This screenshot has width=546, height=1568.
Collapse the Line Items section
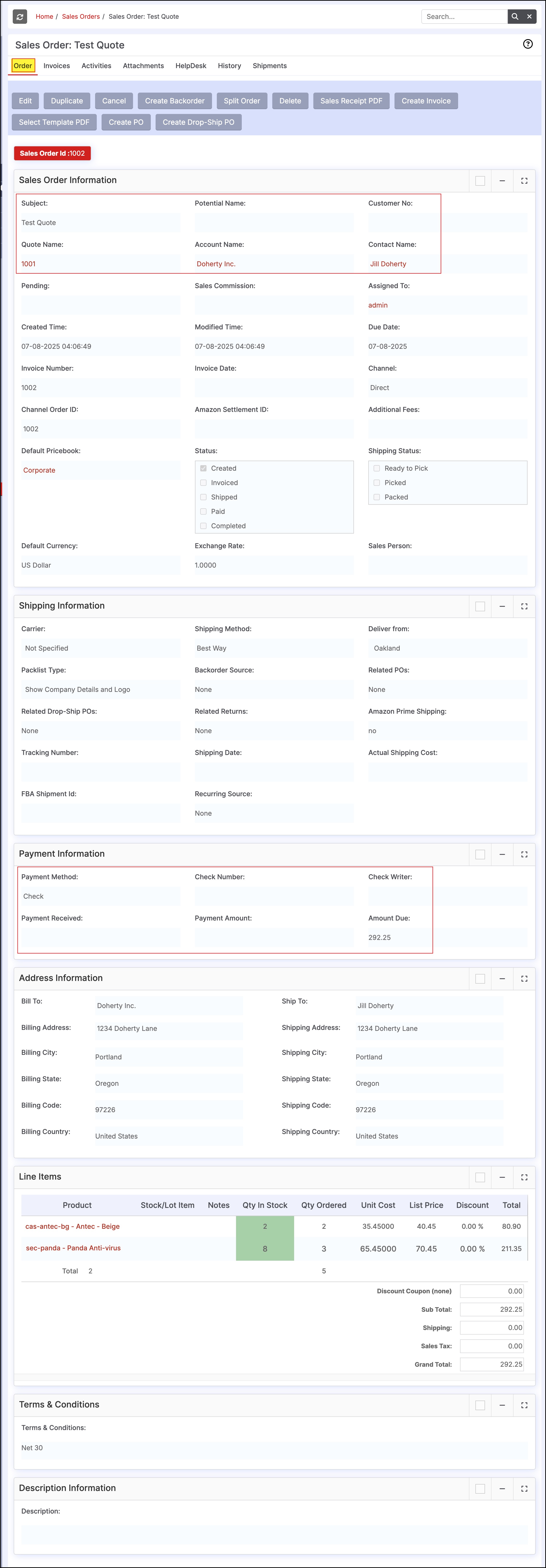click(502, 1177)
